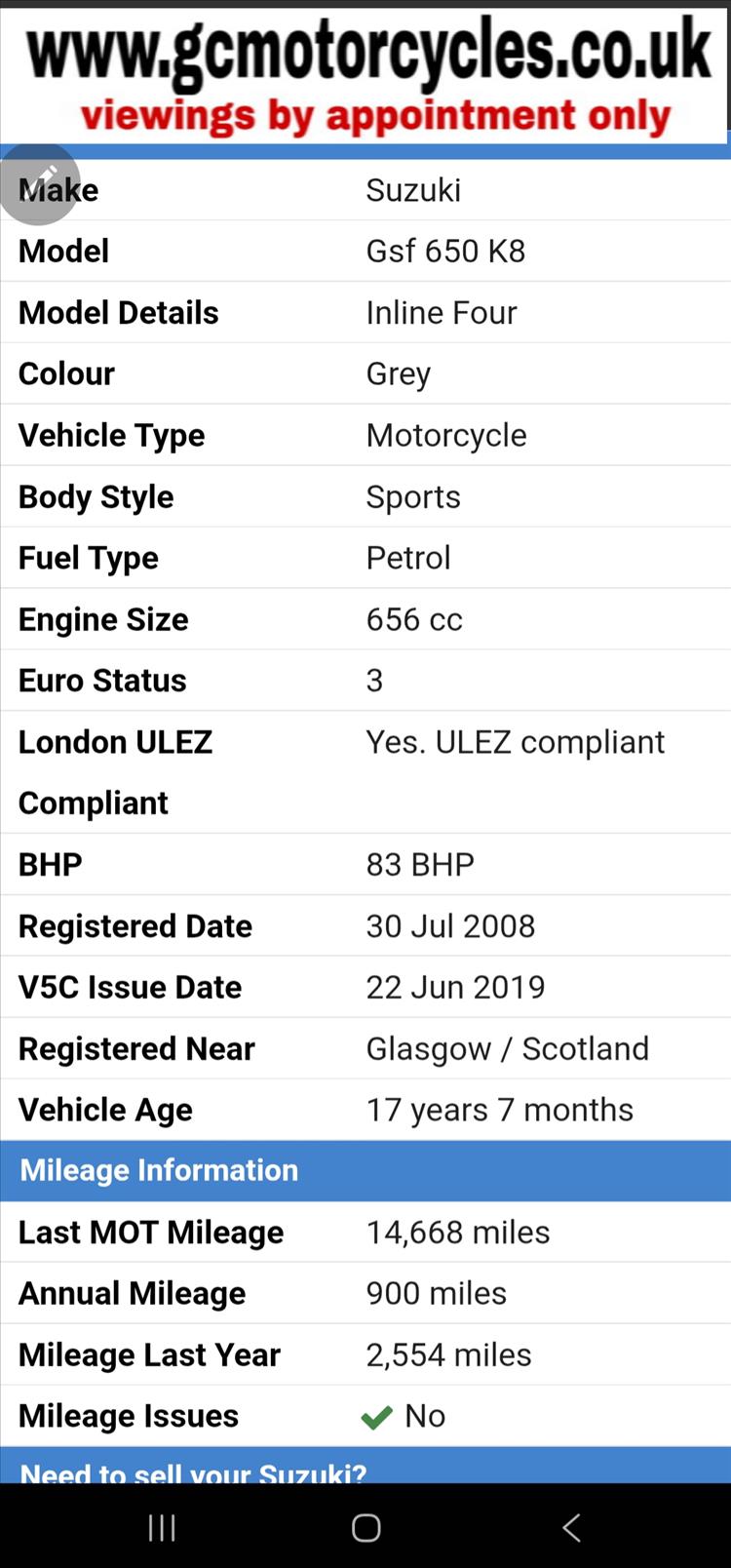
Task: Select the 656 cc engine size value
Action: pyautogui.click(x=414, y=619)
